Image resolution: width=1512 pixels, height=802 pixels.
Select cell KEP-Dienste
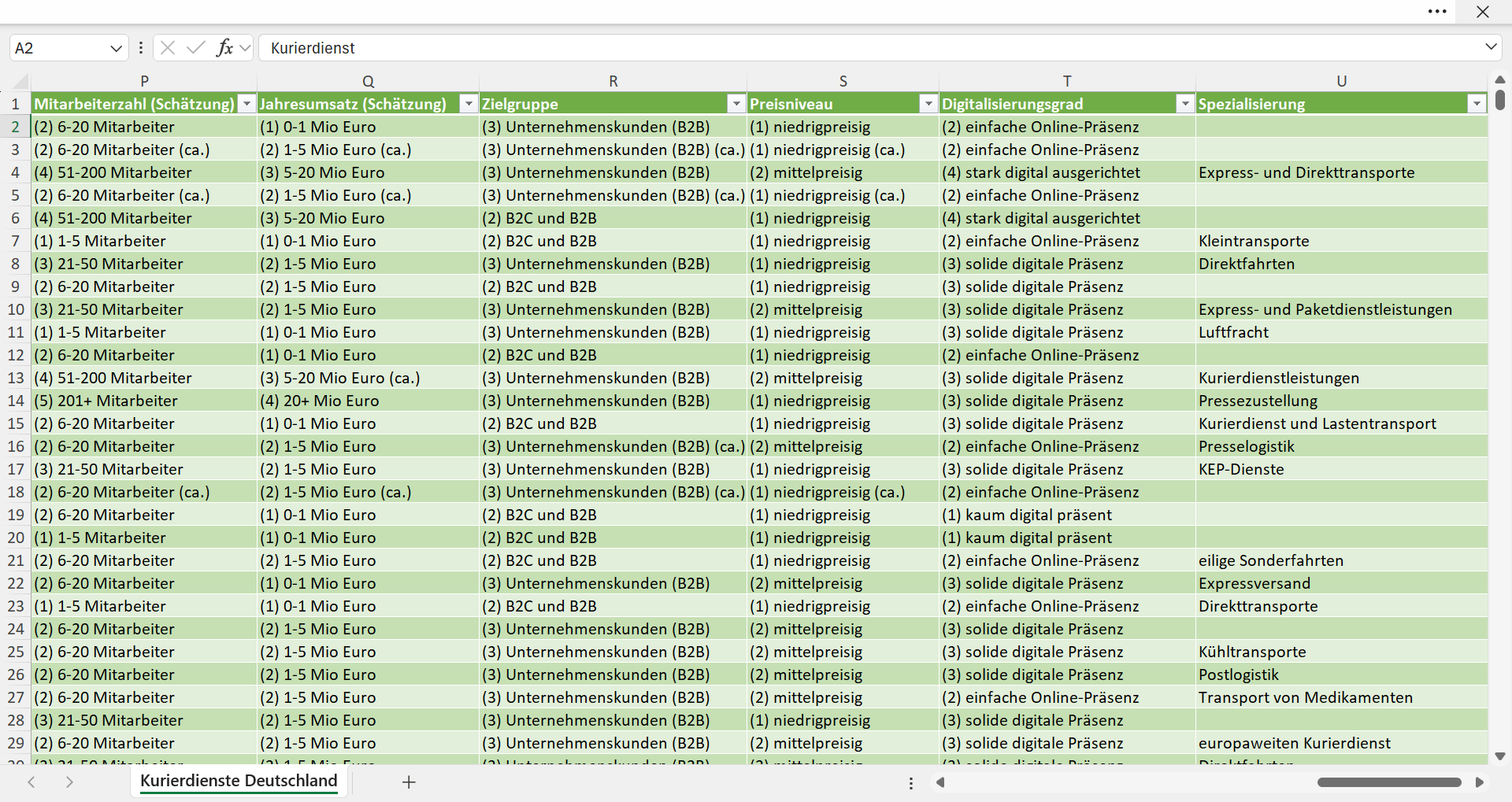point(1341,469)
